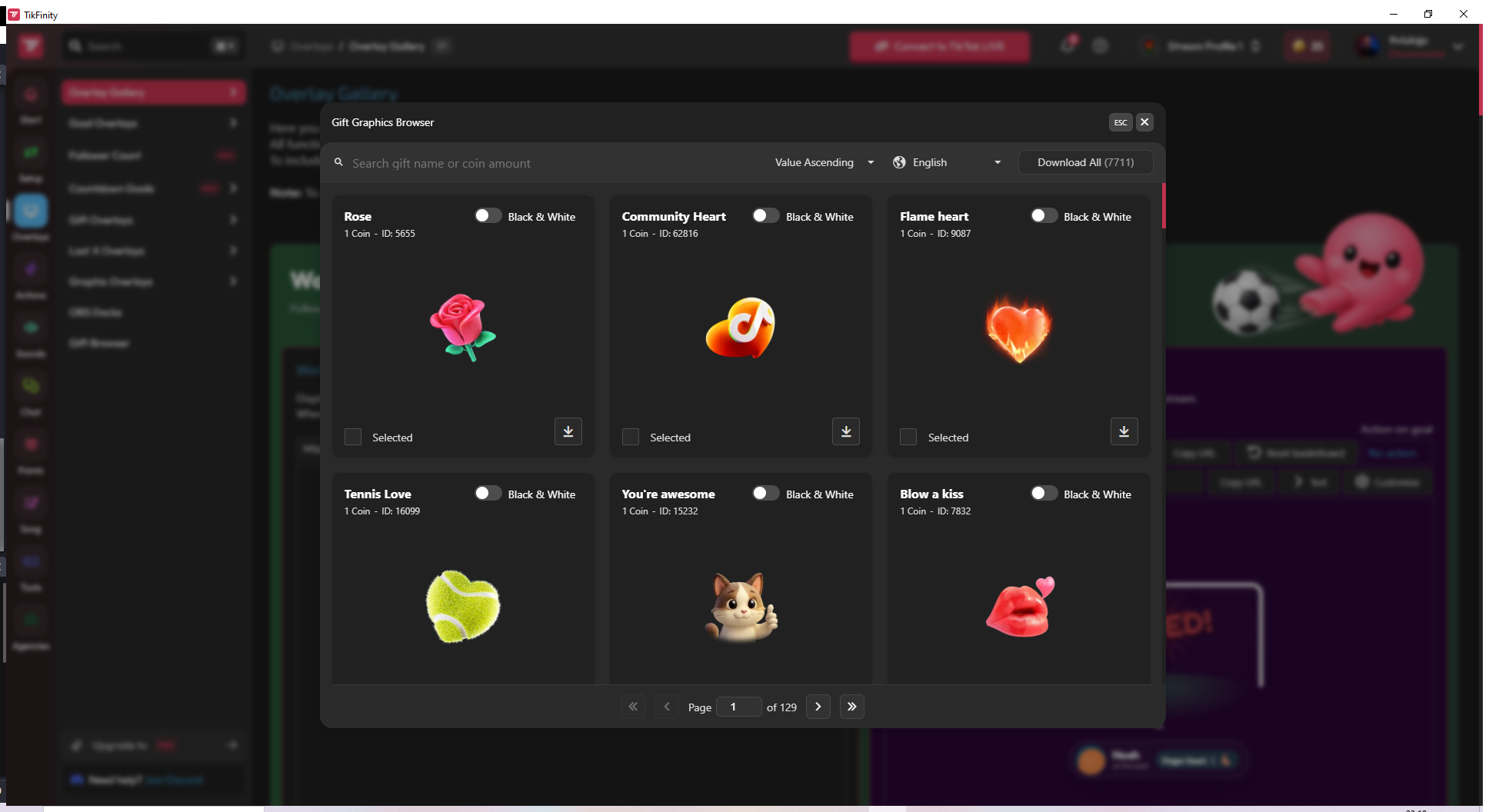This screenshot has width=1489, height=812.
Task: Toggle Black & White for Rose
Action: click(488, 216)
